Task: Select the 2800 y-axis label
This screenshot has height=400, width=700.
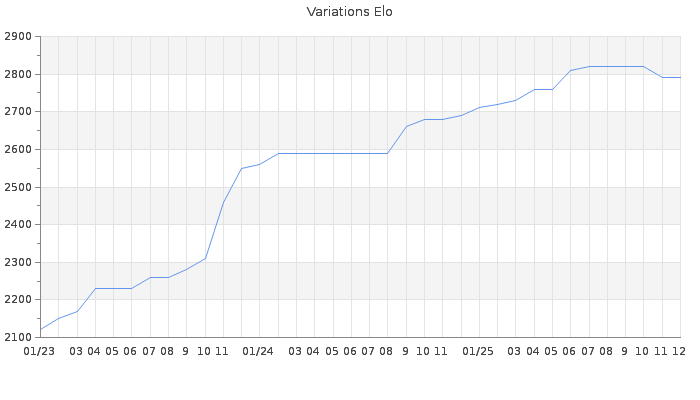Action: 20,74
